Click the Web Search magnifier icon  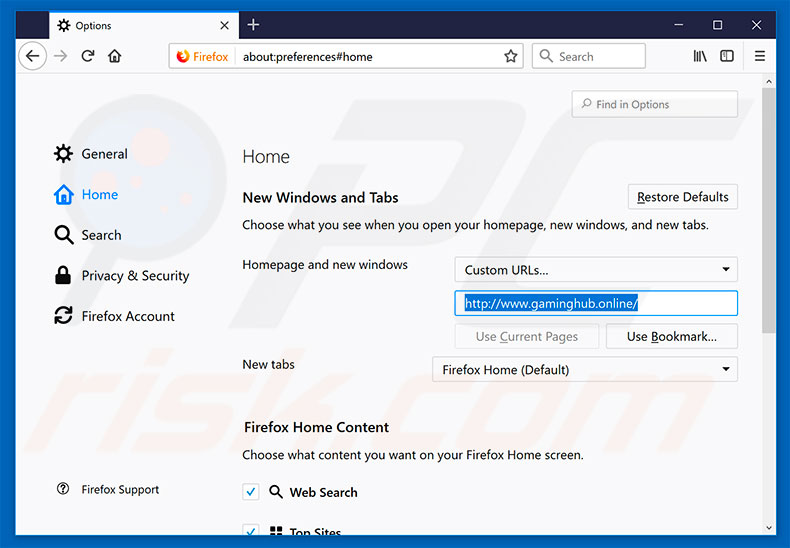pyautogui.click(x=276, y=492)
